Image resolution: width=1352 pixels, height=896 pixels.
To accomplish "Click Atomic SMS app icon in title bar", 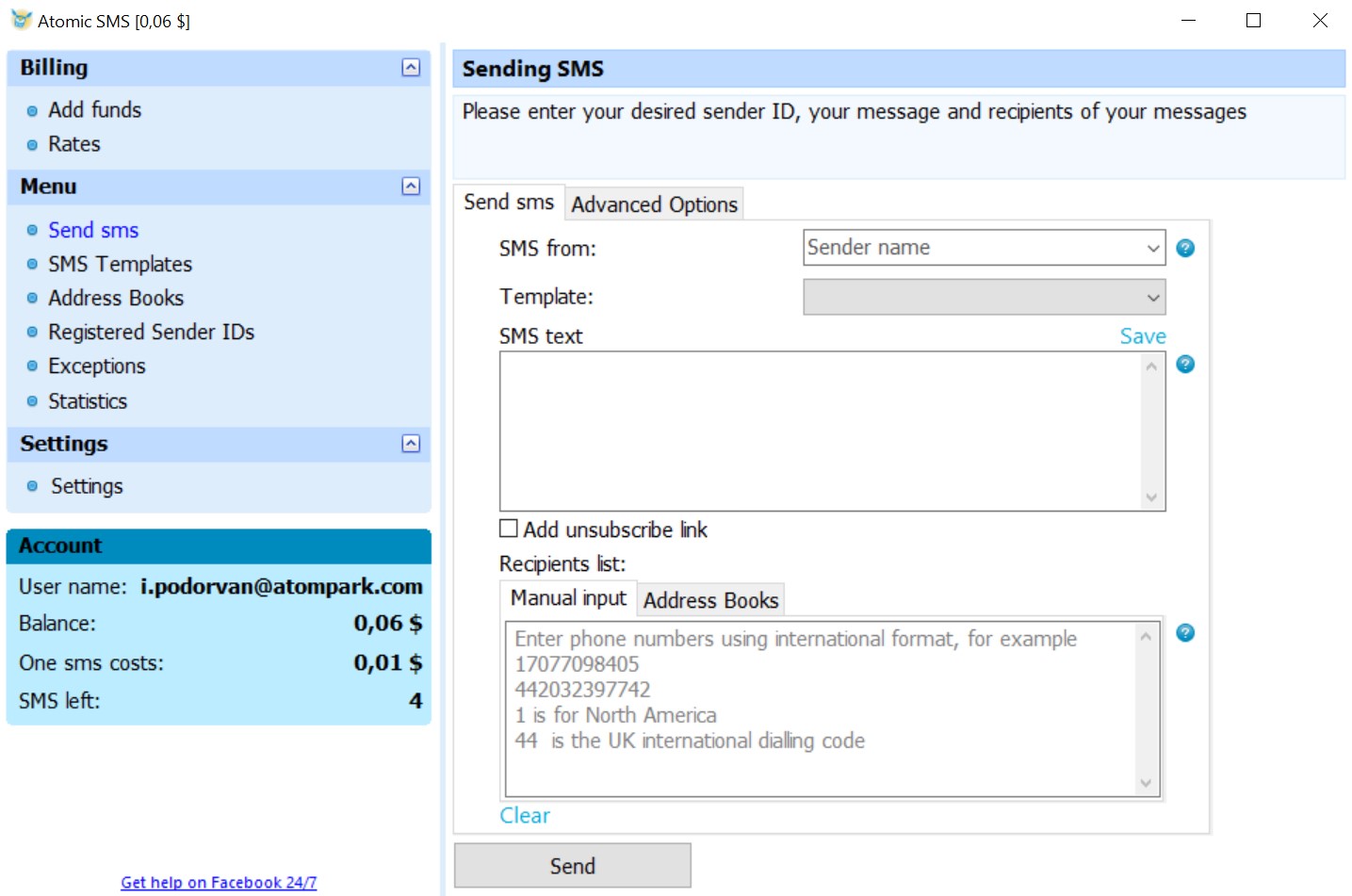I will [21, 20].
